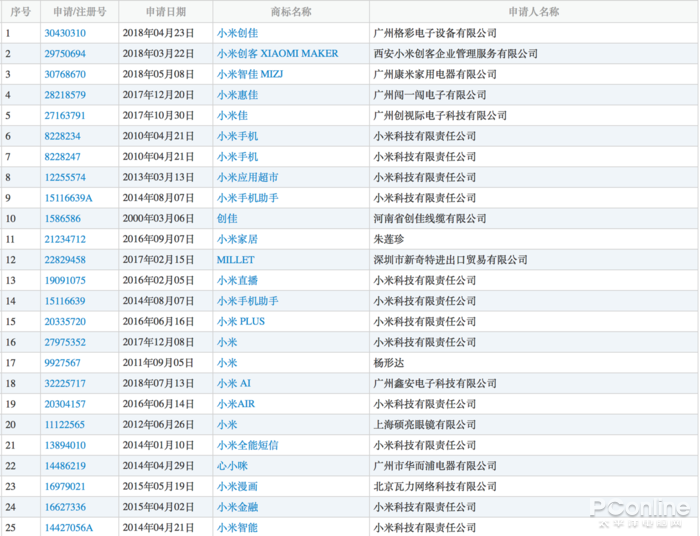Select applicant 杨形达
This screenshot has width=700, height=536.
tap(388, 363)
